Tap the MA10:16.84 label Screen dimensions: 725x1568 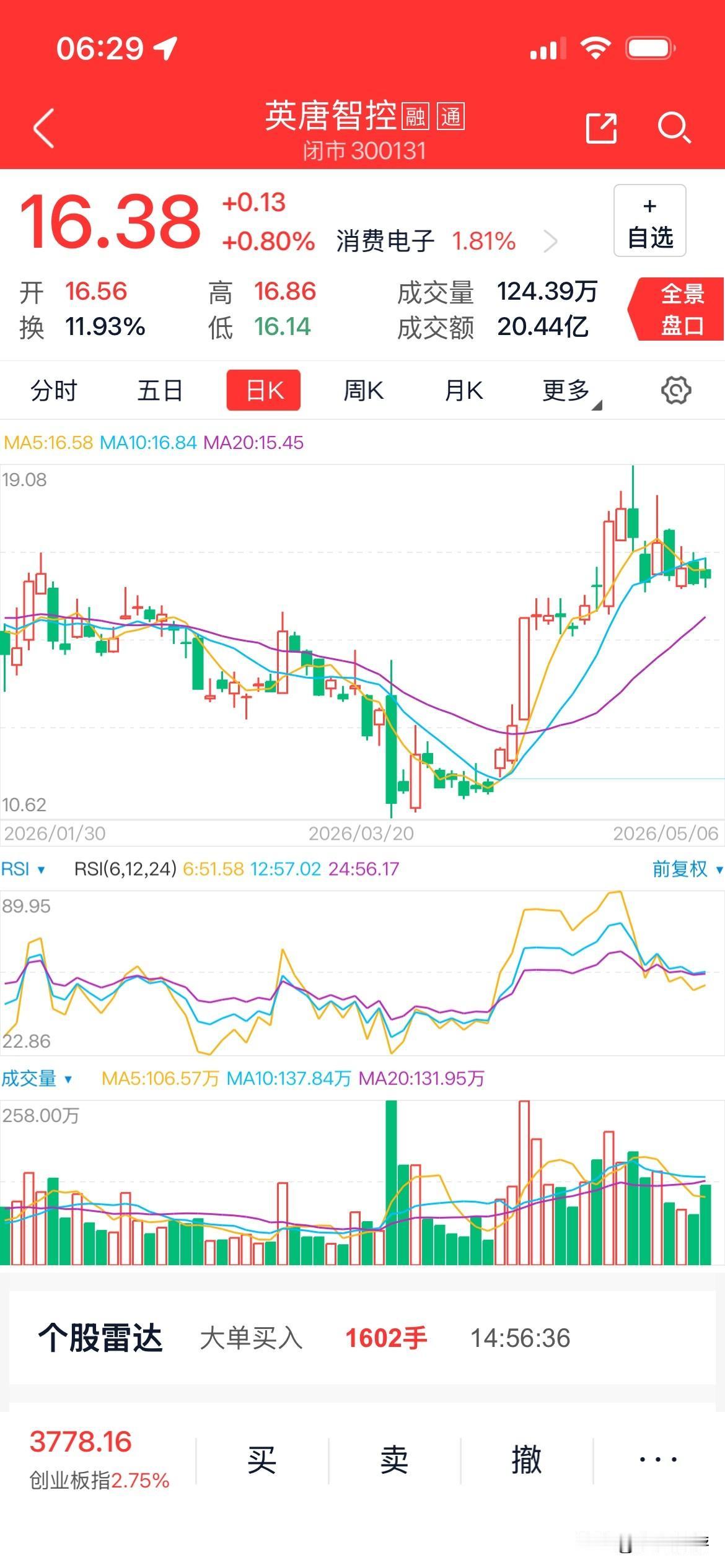click(x=148, y=443)
